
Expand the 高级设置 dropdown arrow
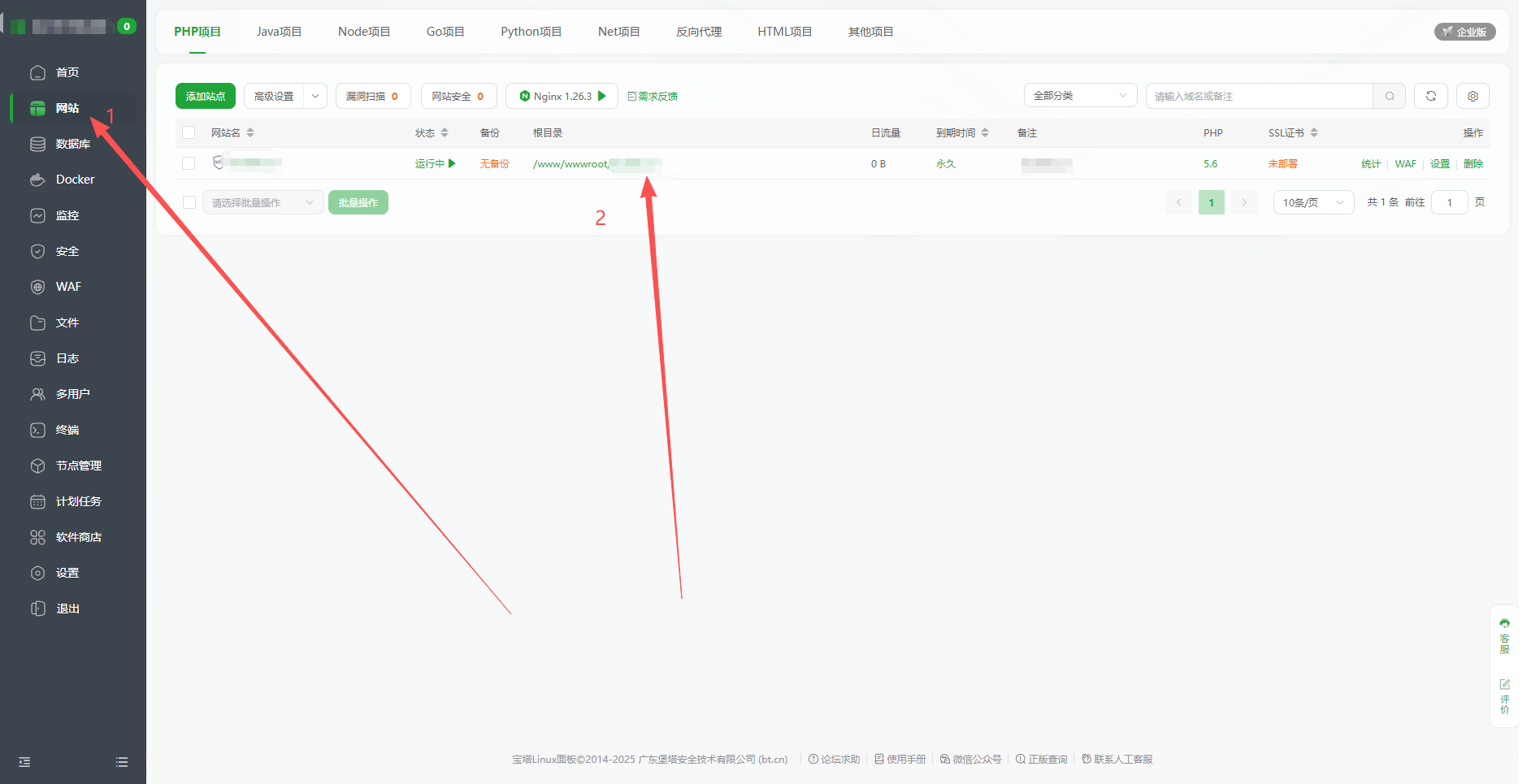(x=315, y=96)
